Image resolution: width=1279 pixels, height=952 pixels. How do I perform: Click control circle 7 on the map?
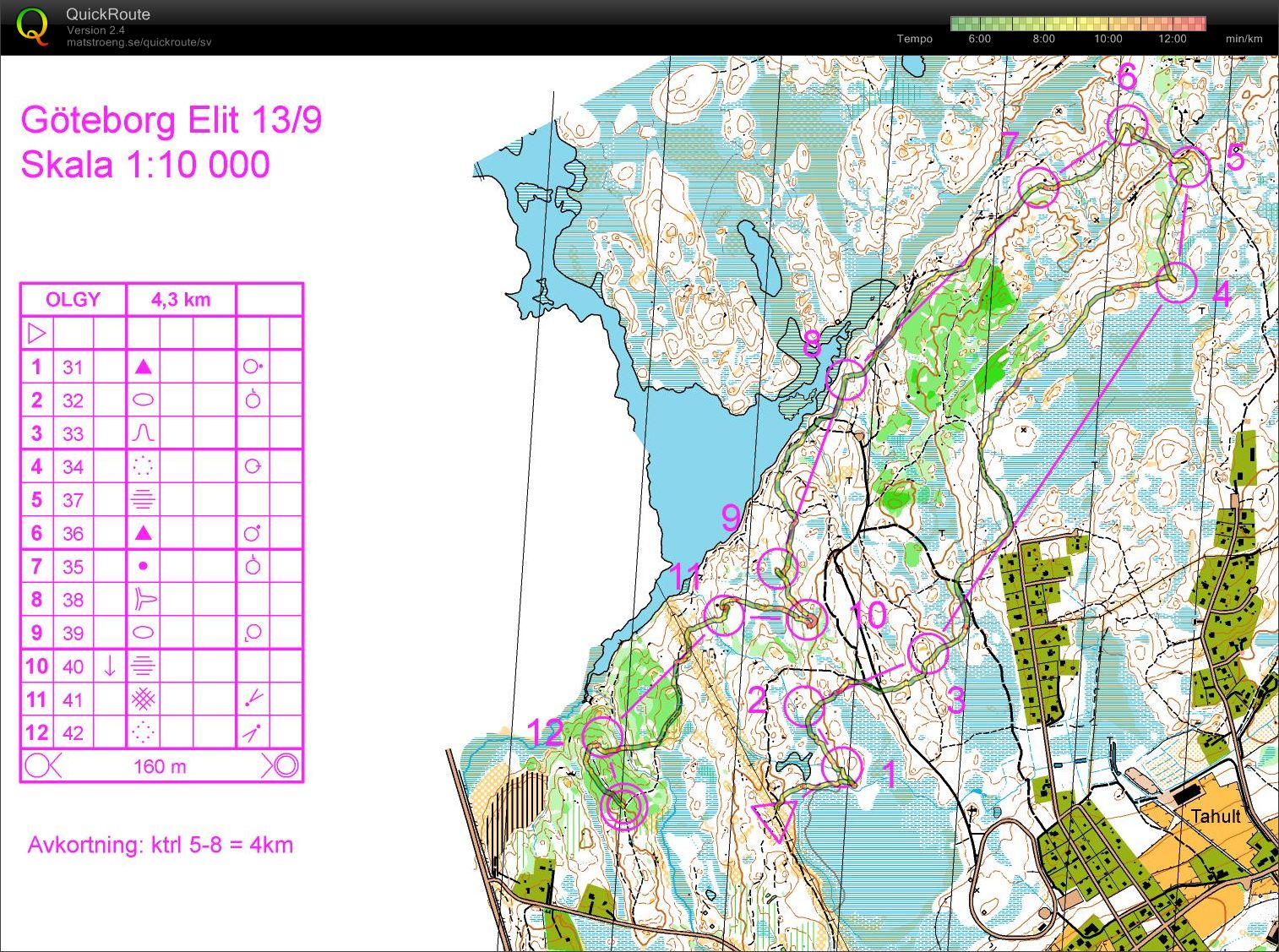click(x=1038, y=188)
